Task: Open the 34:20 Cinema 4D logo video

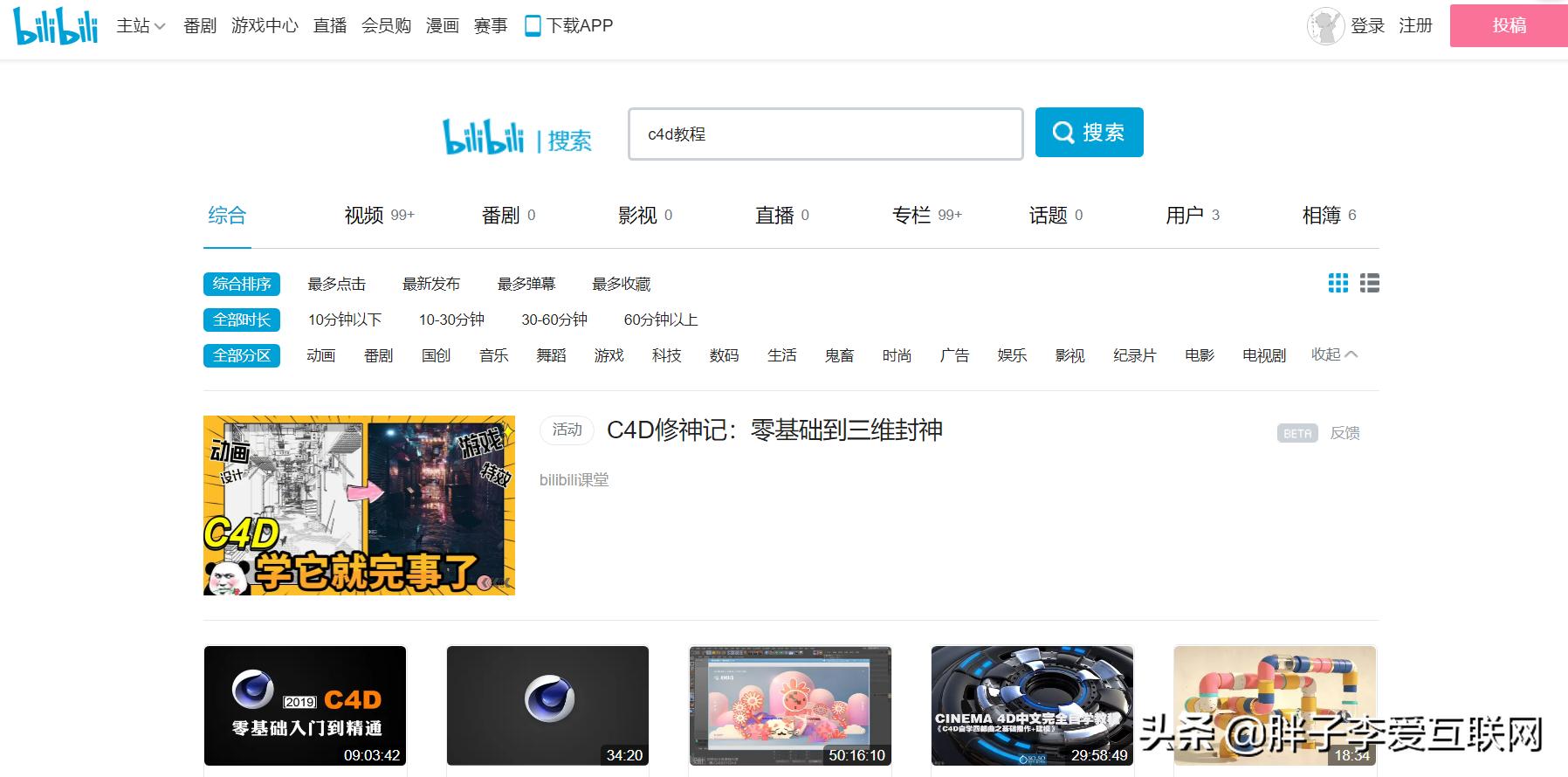Action: pos(547,705)
